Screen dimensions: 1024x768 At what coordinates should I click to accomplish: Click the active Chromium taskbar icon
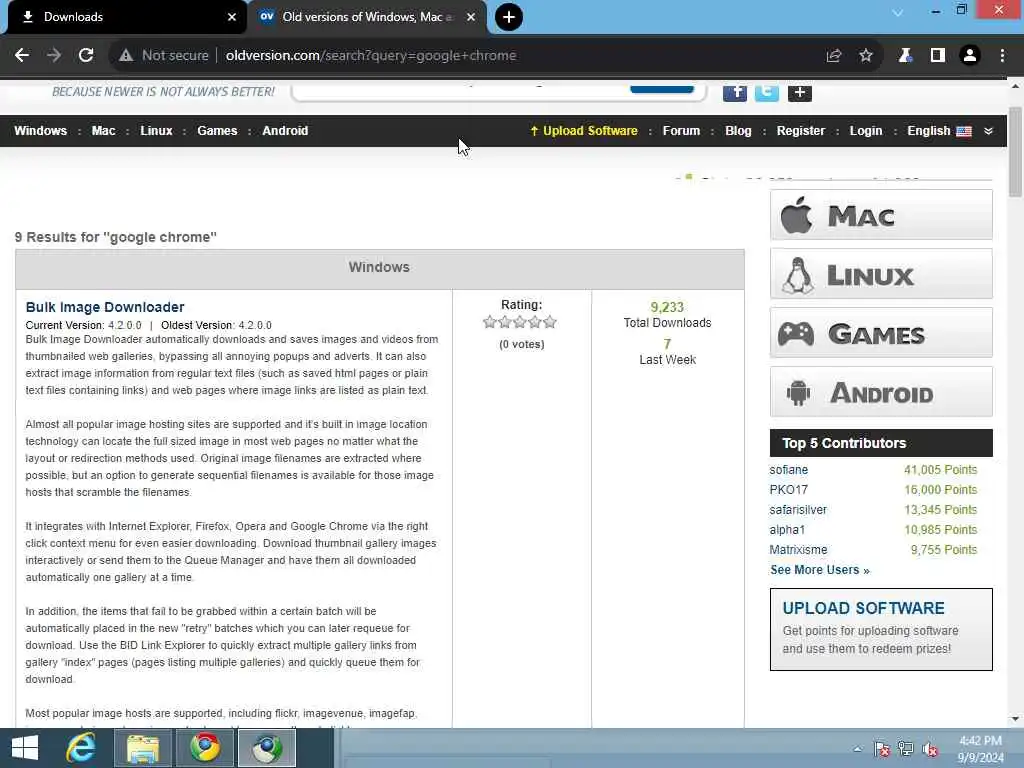(267, 748)
